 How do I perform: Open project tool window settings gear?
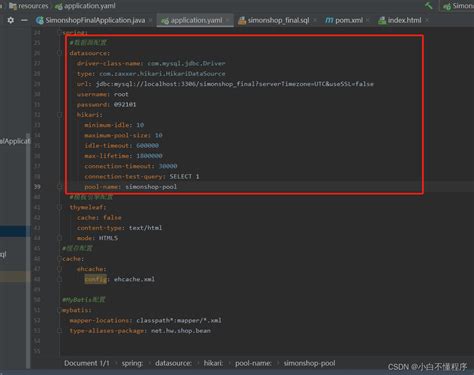[x=11, y=20]
